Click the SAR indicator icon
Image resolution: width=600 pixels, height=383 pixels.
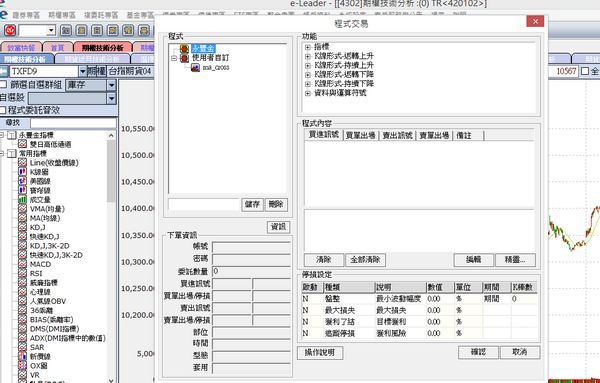pos(23,347)
